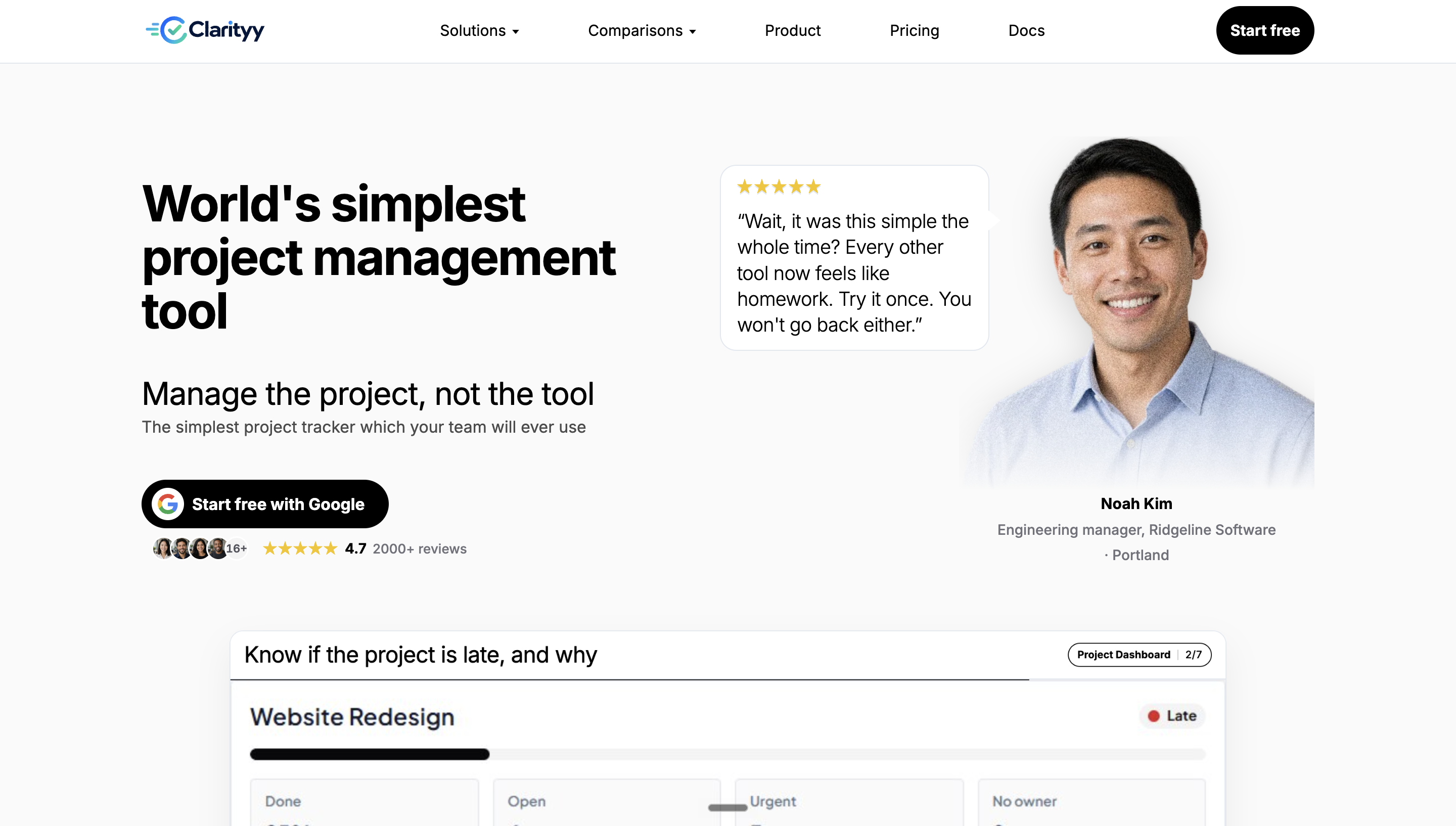Click the Late status badge
This screenshot has height=826, width=1456.
coord(1172,716)
